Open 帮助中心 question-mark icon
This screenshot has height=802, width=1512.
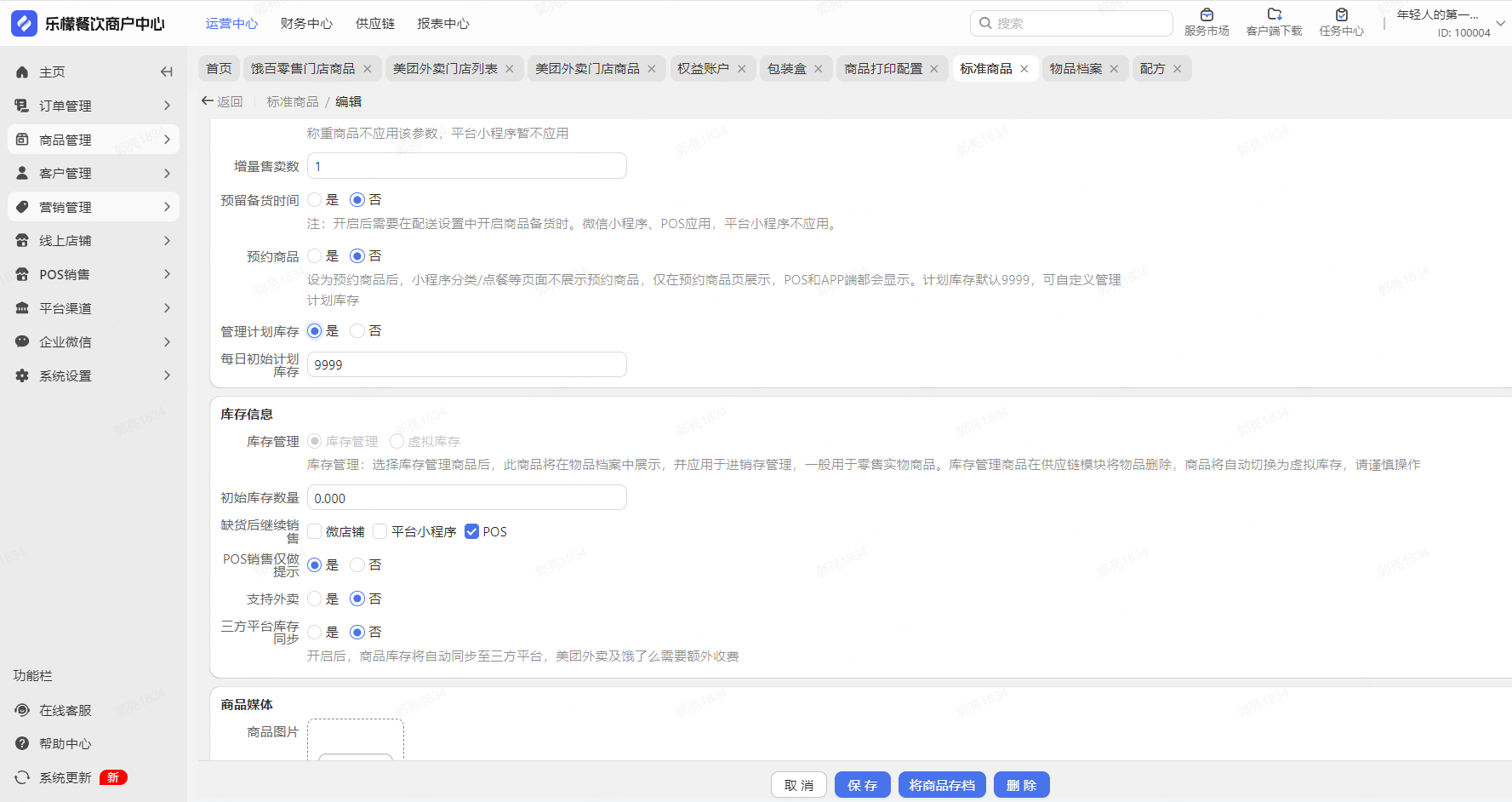point(22,743)
